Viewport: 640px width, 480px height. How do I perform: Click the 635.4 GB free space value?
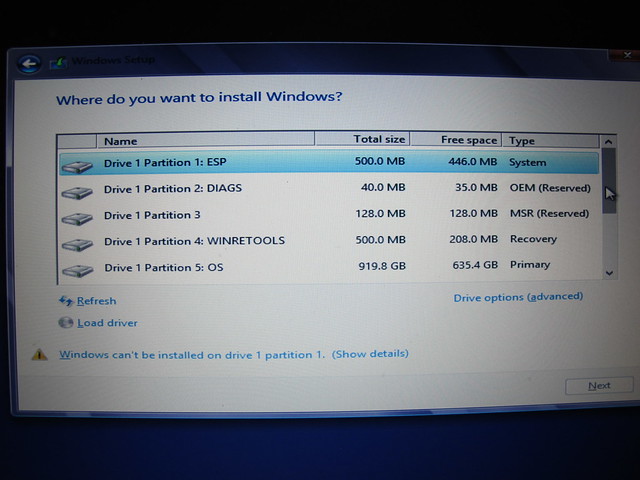(475, 265)
